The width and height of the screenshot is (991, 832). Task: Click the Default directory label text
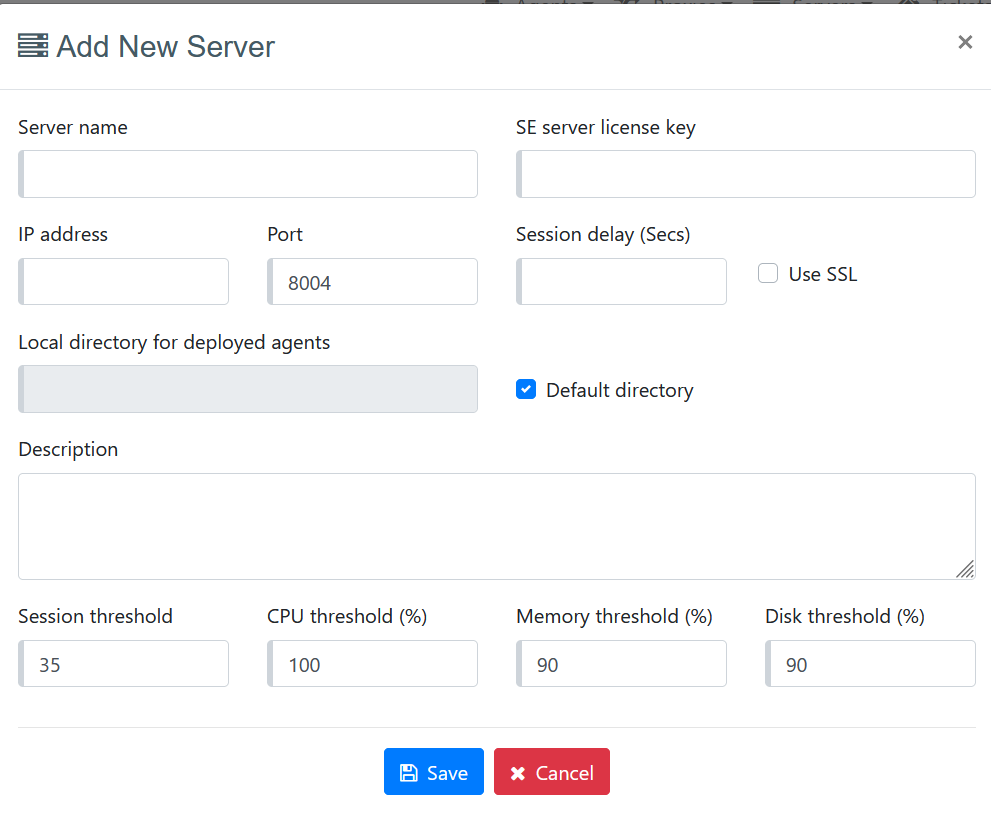pos(619,390)
